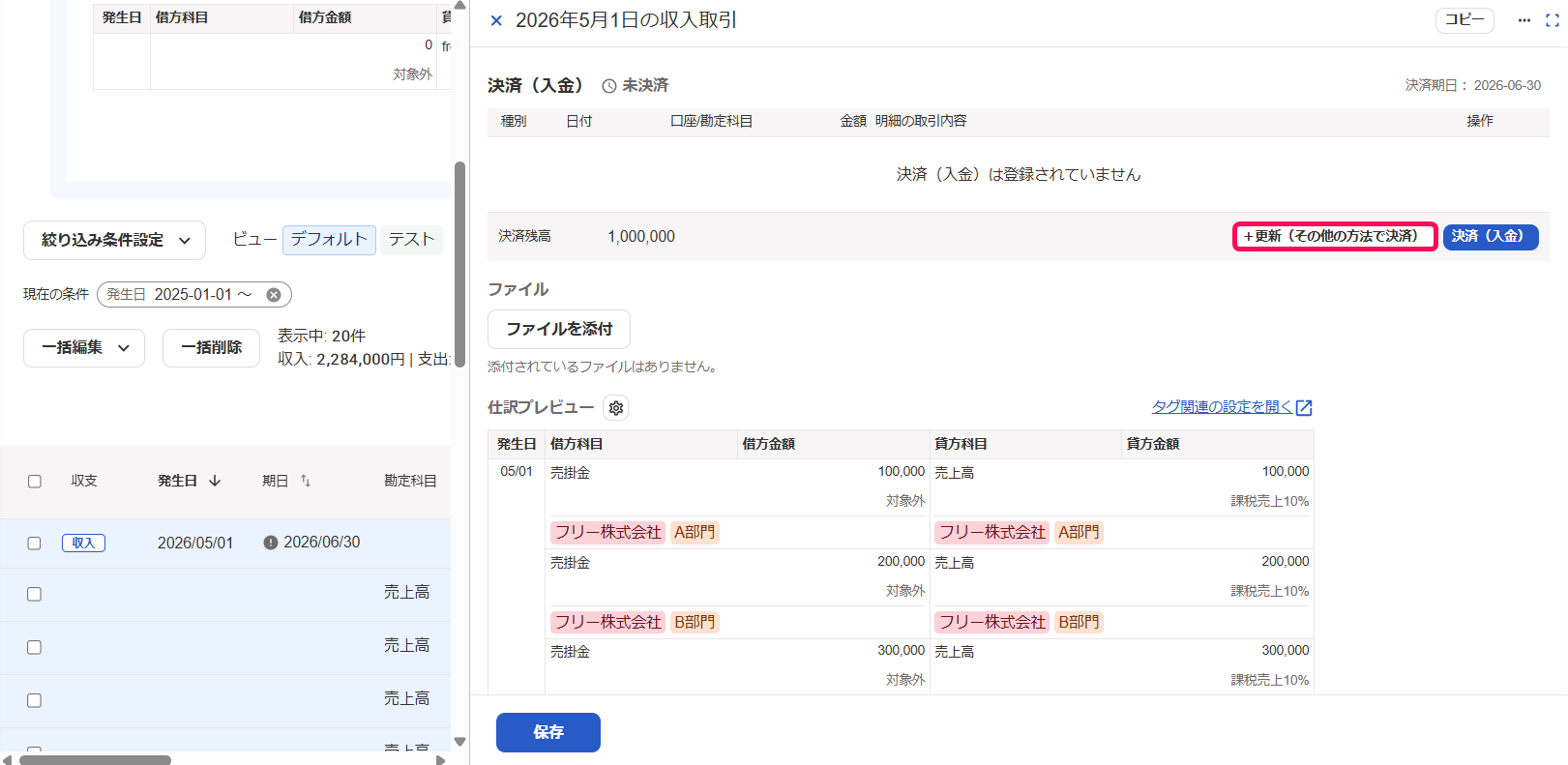Click the external link icon beside タグ関連の設定を開く

point(1304,408)
